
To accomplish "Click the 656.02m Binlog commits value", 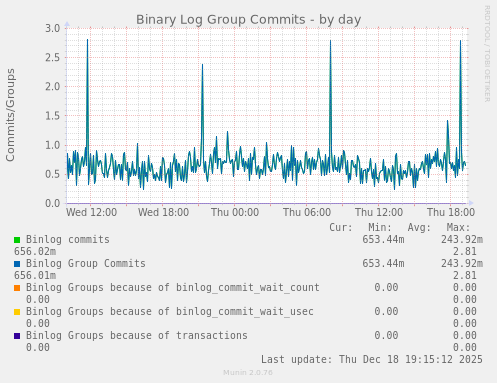I will point(35,252).
